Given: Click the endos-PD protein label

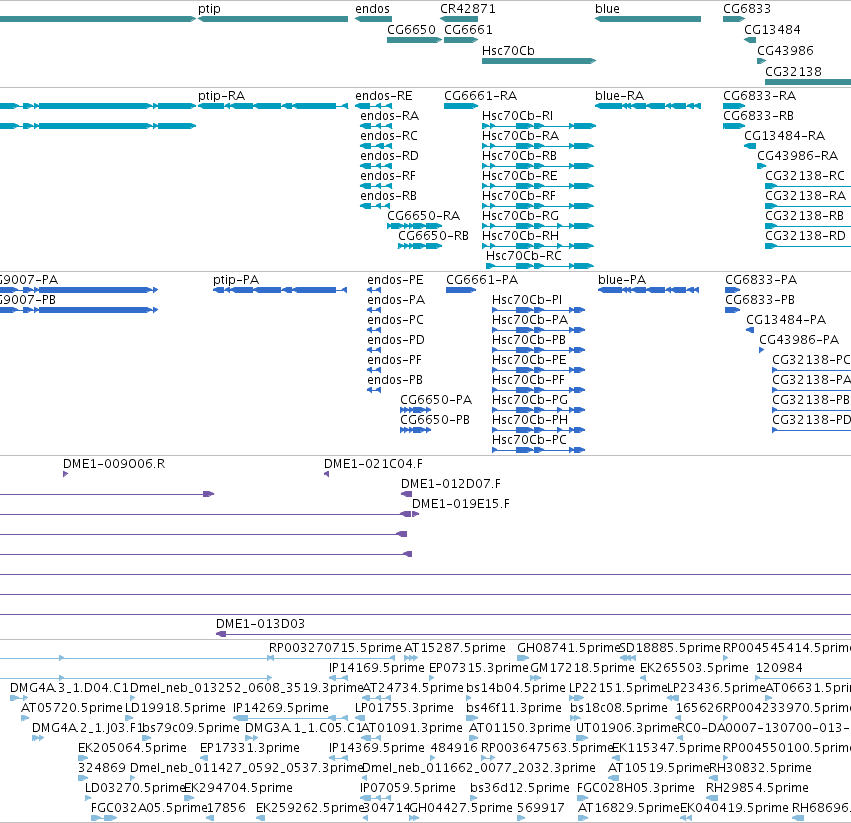Looking at the screenshot, I should click(396, 340).
